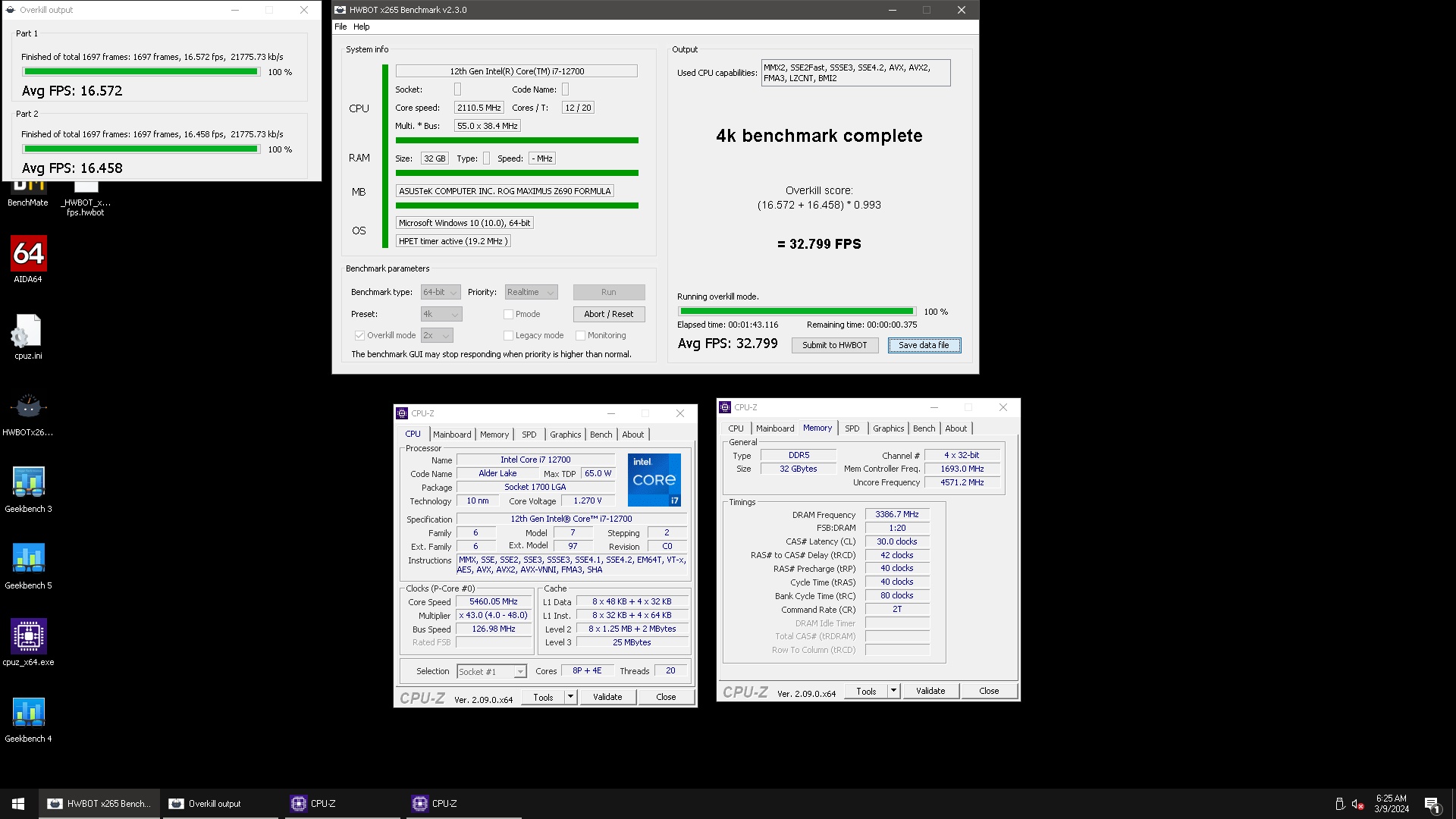Open the Windows Start menu
Image resolution: width=1456 pixels, height=819 pixels.
pos(18,804)
